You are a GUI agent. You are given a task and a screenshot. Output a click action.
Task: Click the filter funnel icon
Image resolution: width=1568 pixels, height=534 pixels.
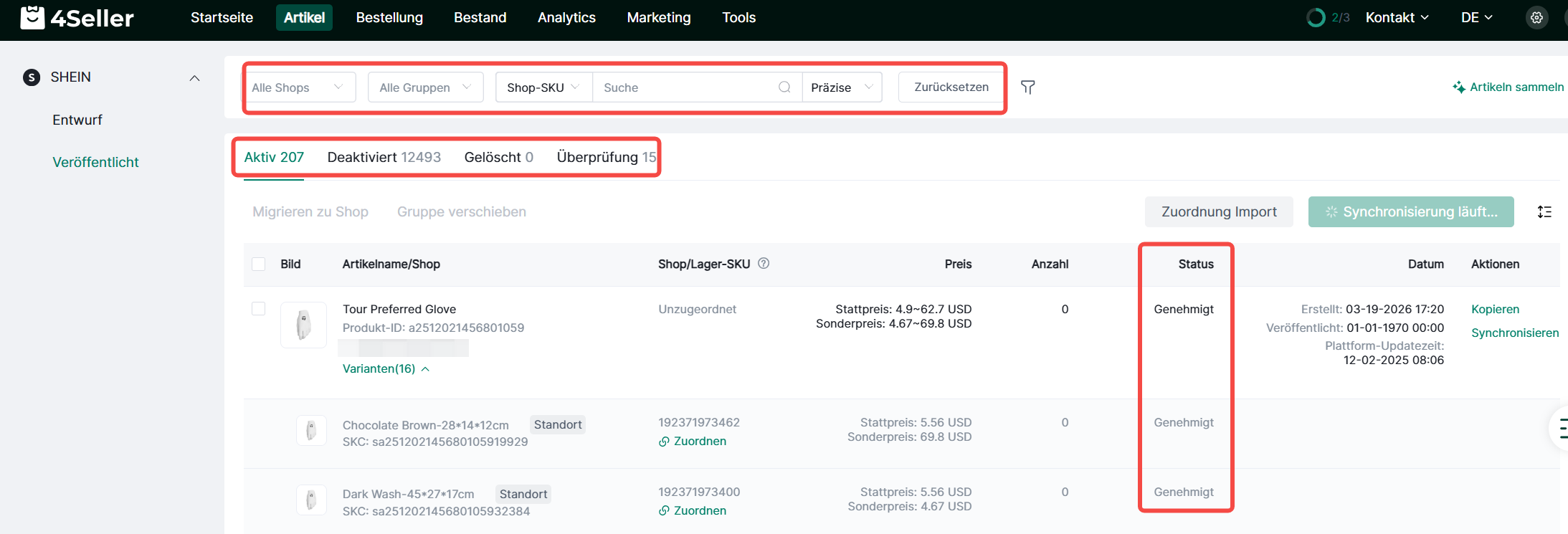click(x=1027, y=87)
